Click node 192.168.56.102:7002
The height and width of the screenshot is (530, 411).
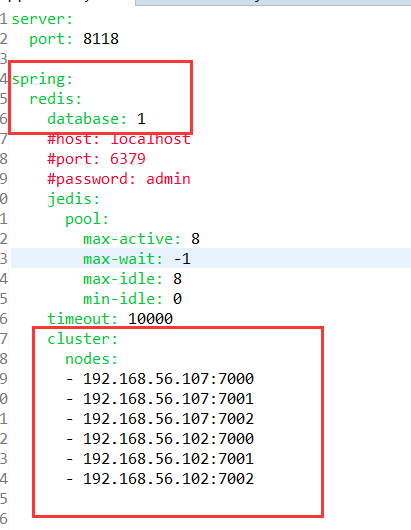coord(168,478)
